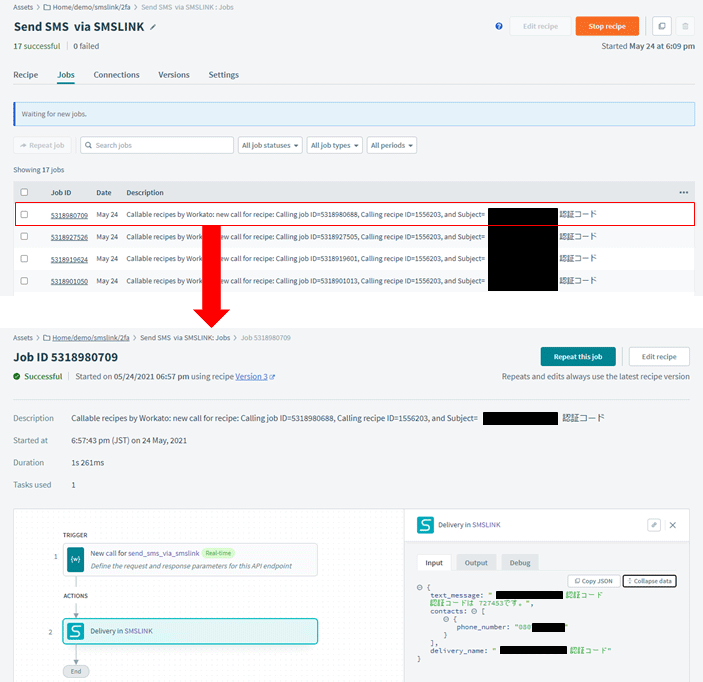Viewport: 703px width, 682px height.
Task: Click SMSLINK link in Delivery panel header
Action: point(486,525)
